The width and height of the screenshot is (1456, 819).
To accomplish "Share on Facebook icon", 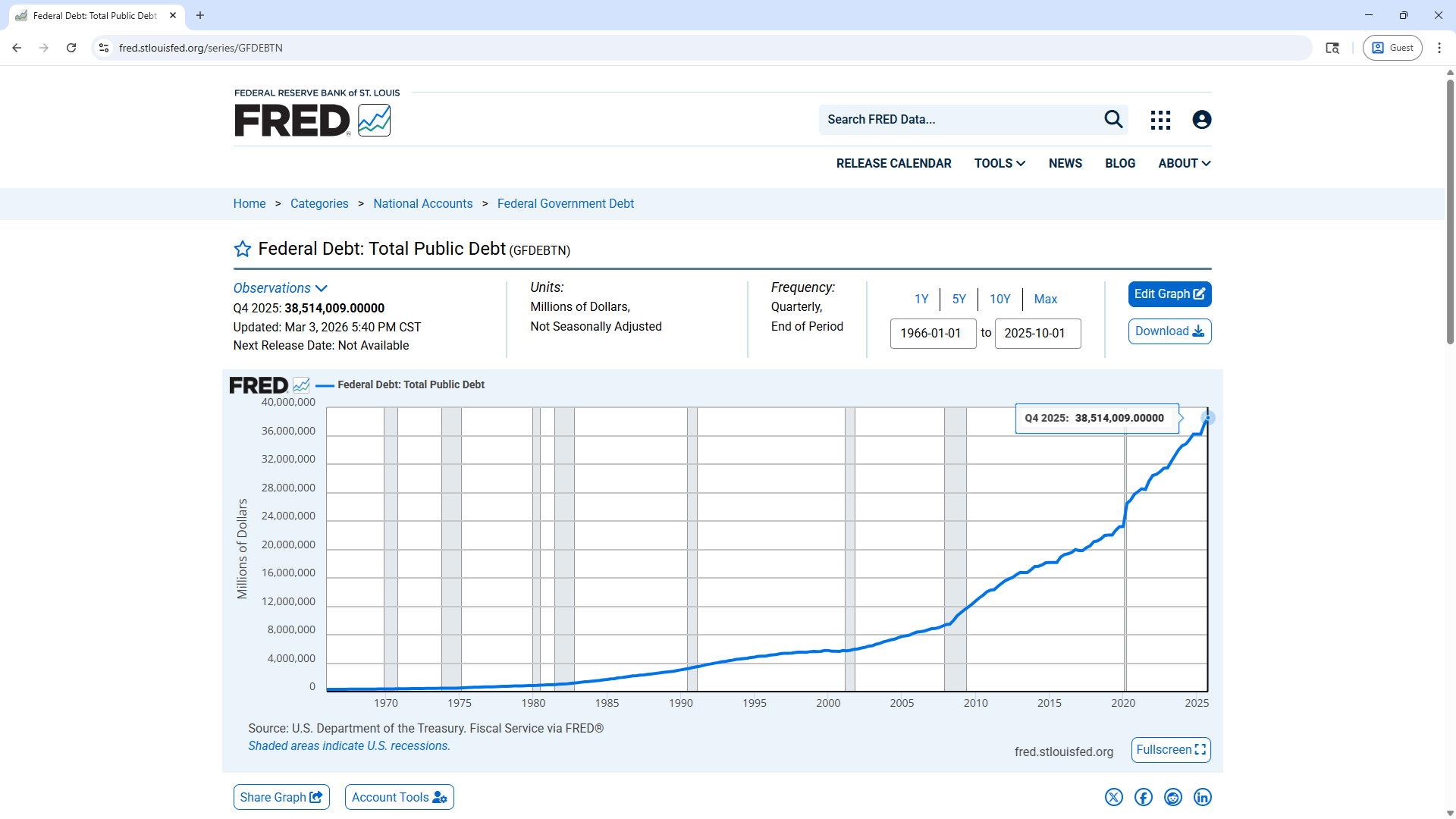I will click(1143, 797).
